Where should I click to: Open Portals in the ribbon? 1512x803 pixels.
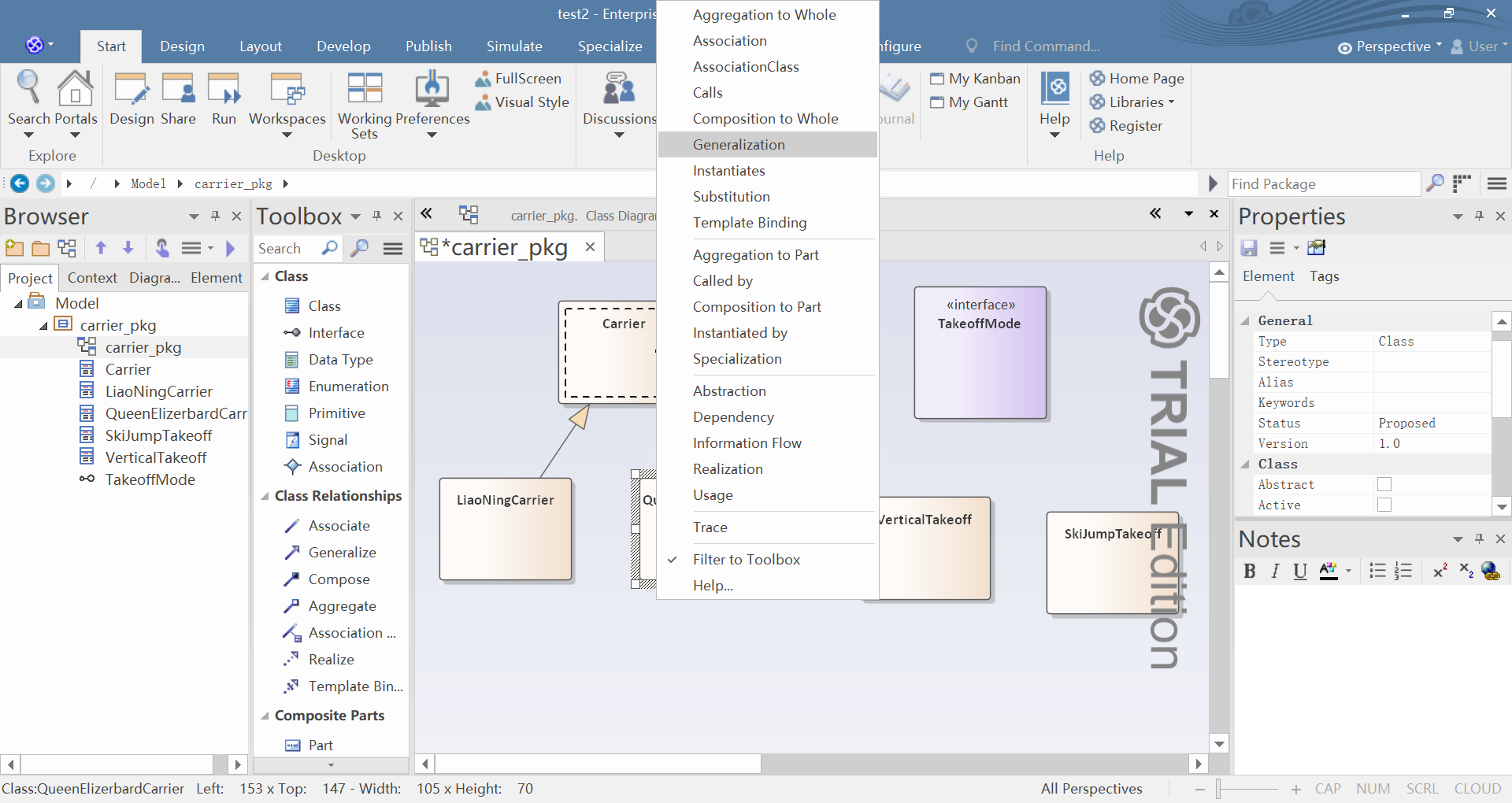pyautogui.click(x=75, y=102)
